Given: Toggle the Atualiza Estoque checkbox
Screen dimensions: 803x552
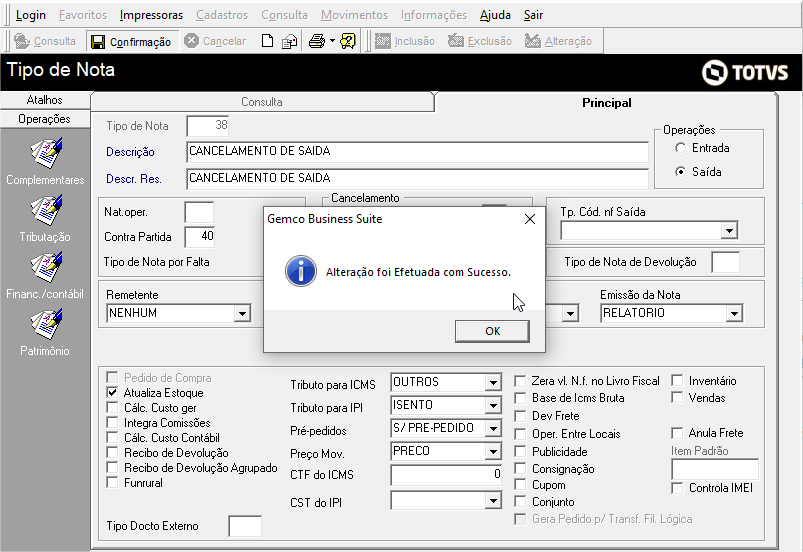Looking at the screenshot, I should [x=112, y=393].
